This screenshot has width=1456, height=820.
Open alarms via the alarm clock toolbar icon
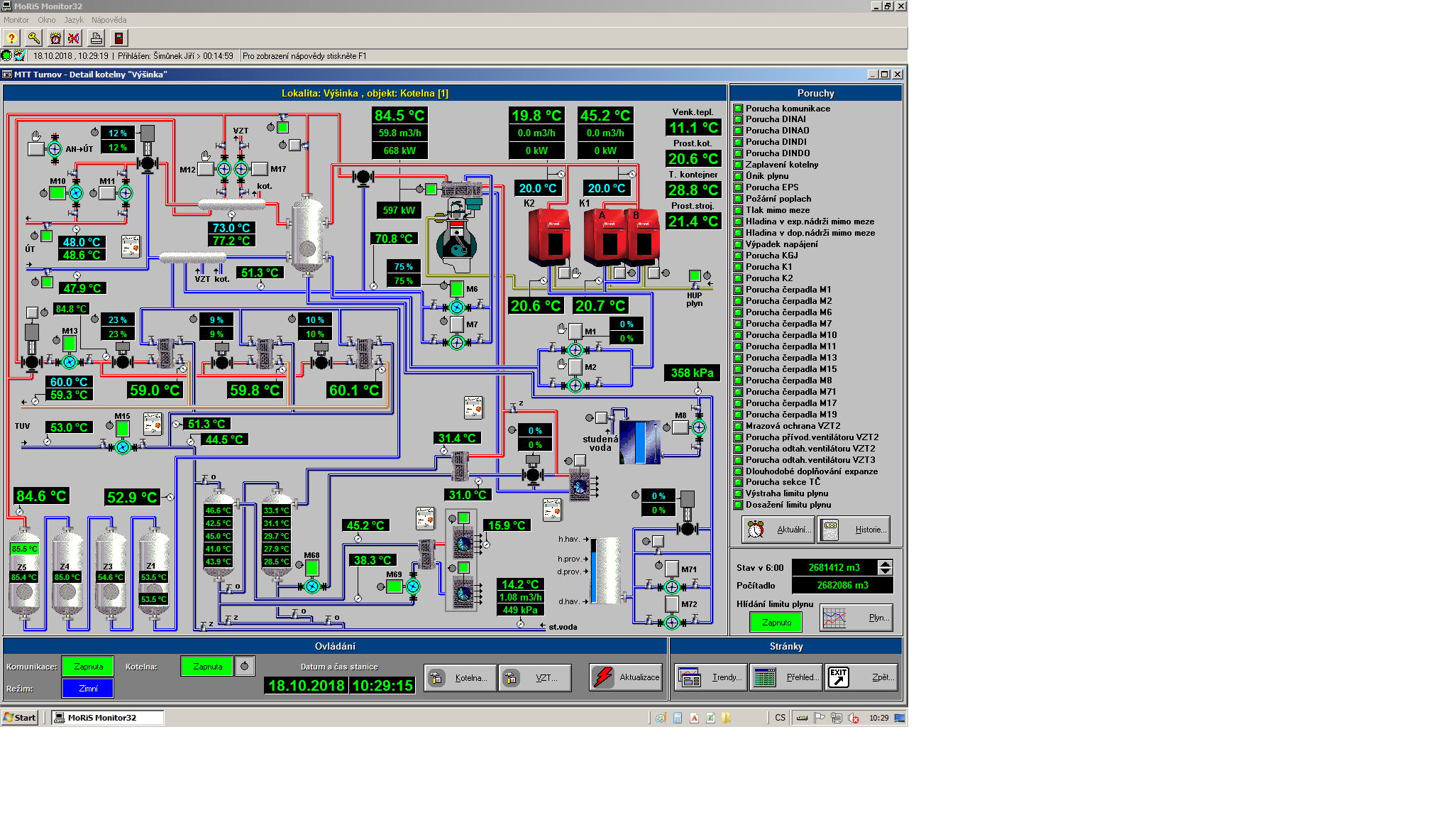[x=55, y=38]
